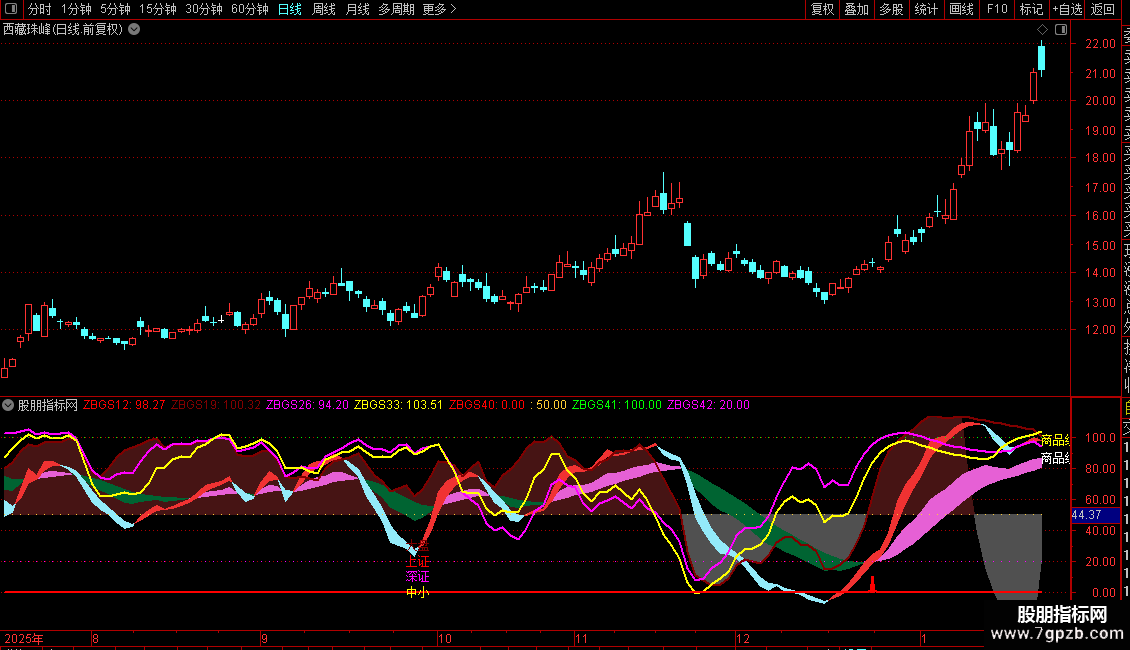Click the 返回 back button
Screen dimensions: 1130x650
coord(1103,9)
